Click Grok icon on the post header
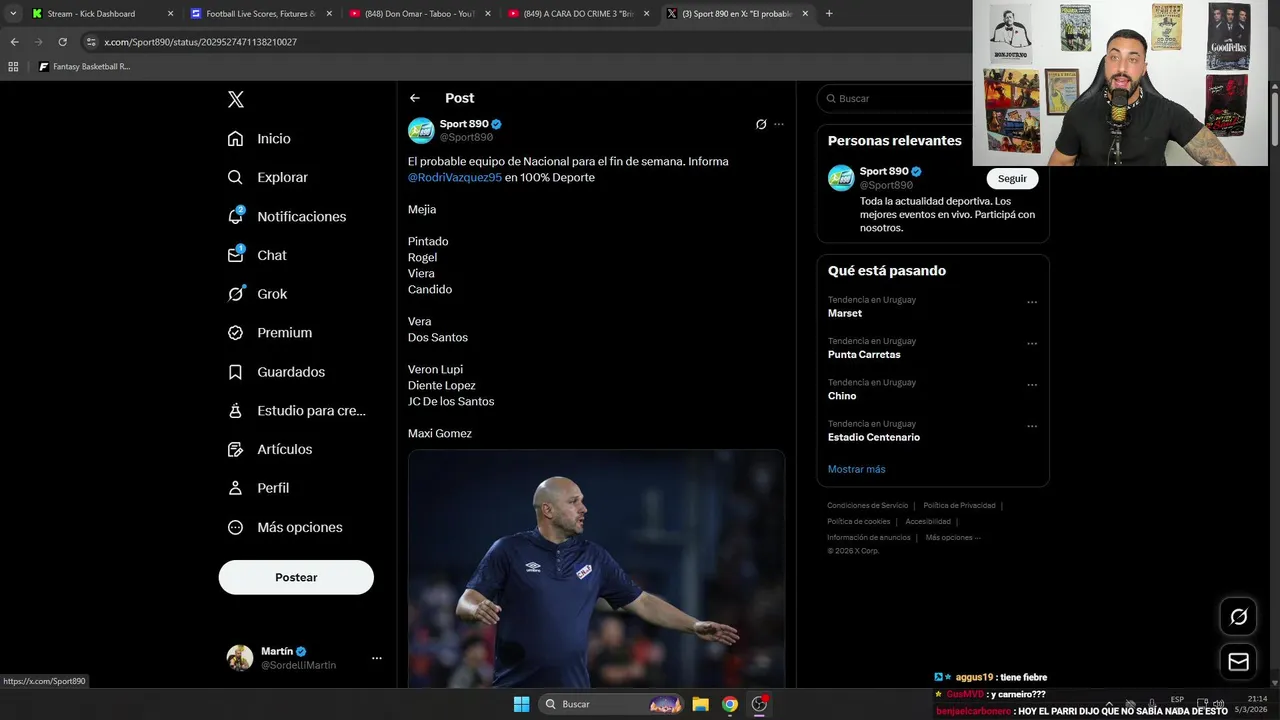Image resolution: width=1280 pixels, height=720 pixels. click(x=761, y=124)
